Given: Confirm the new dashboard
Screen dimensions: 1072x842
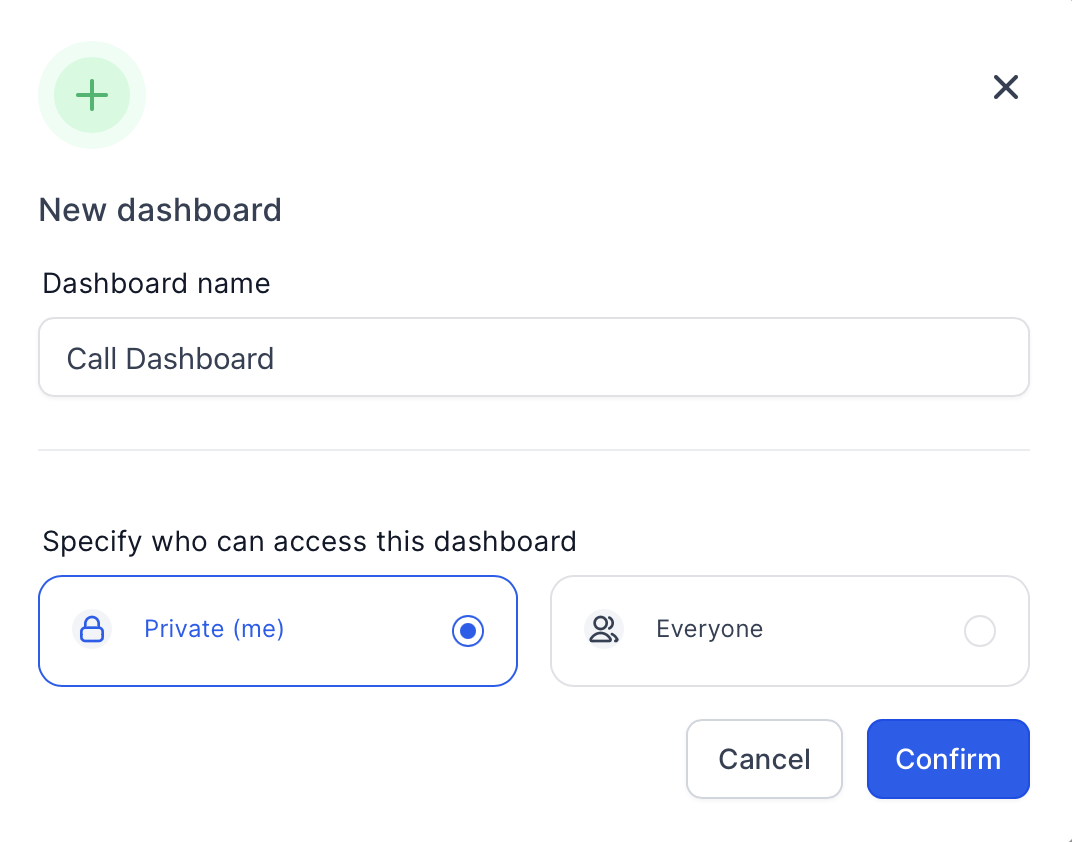Looking at the screenshot, I should click(x=948, y=759).
